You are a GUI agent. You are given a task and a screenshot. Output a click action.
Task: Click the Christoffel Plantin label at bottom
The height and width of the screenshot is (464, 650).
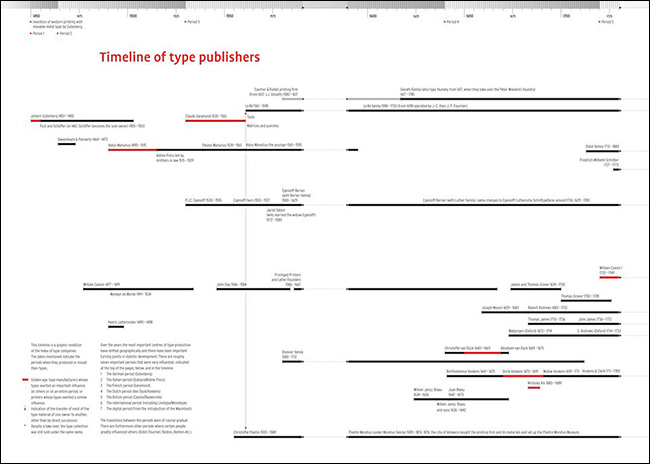pos(253,434)
